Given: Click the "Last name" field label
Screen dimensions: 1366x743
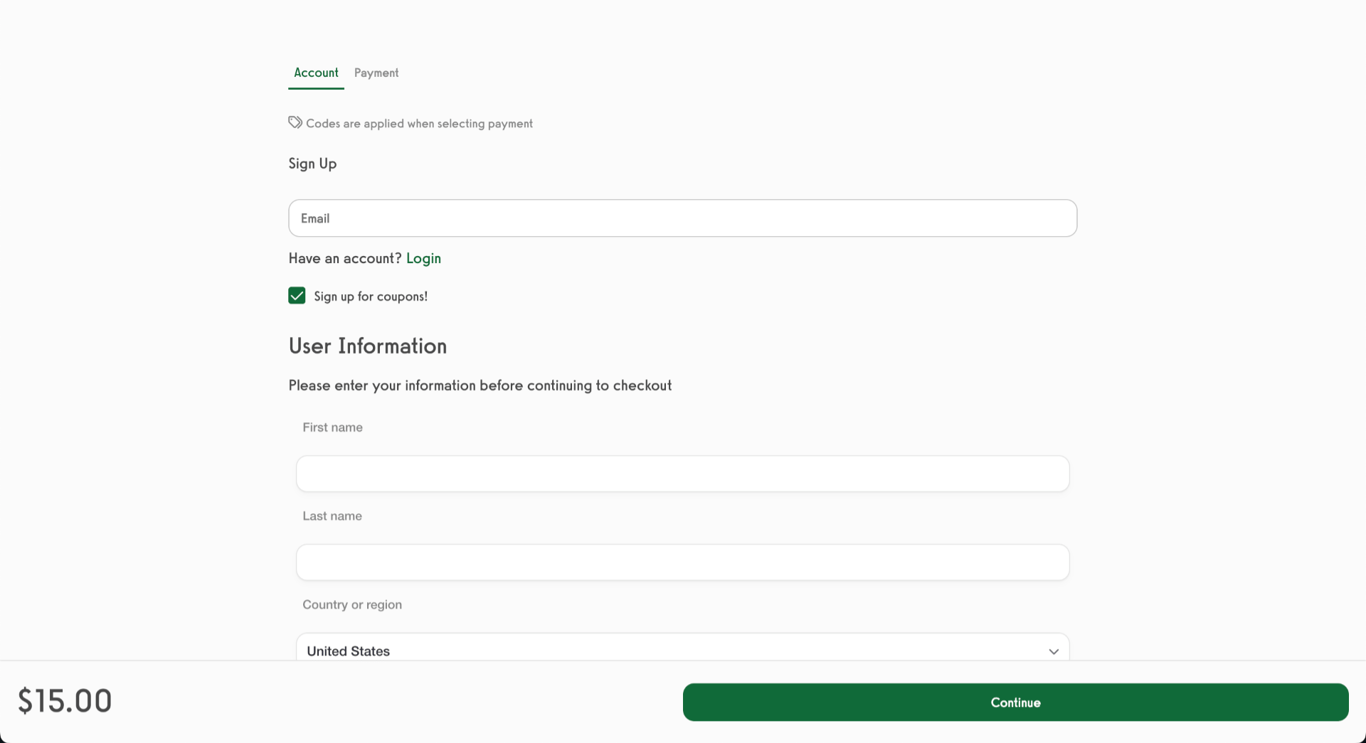Looking at the screenshot, I should [x=332, y=516].
